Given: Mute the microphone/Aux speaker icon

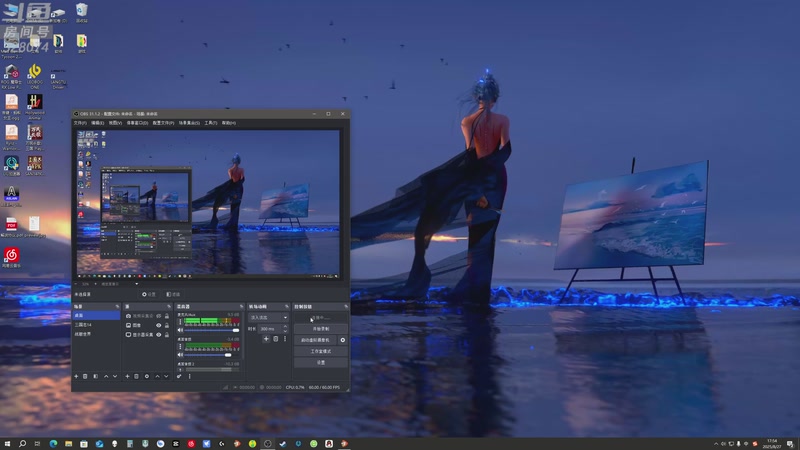Looking at the screenshot, I should point(180,330).
